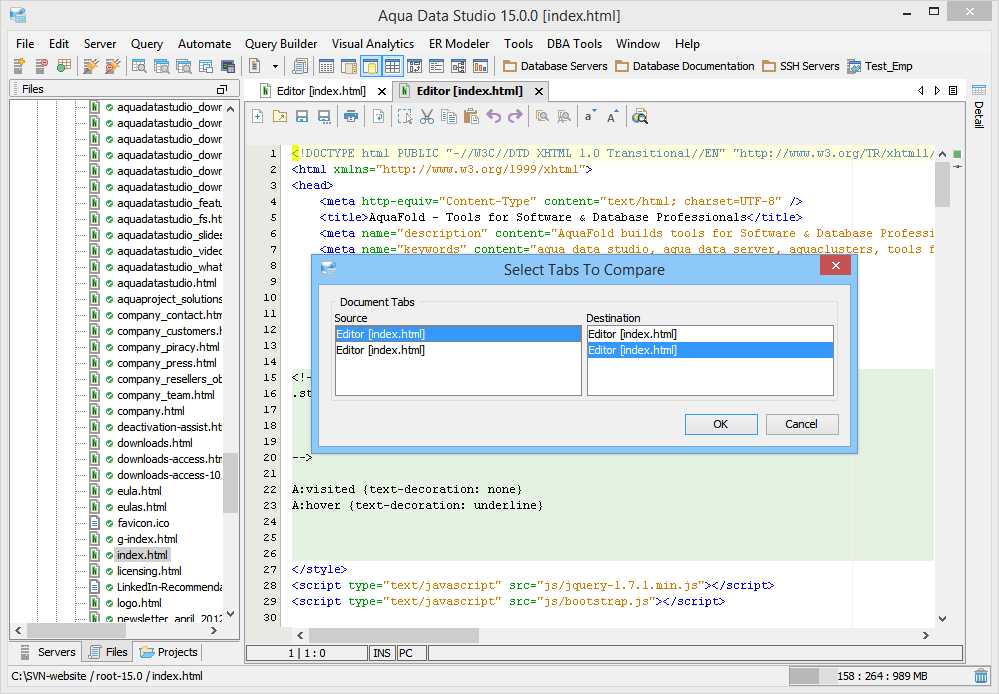
Task: Click the editor horizontal scrollbar thumb
Action: click(x=394, y=635)
